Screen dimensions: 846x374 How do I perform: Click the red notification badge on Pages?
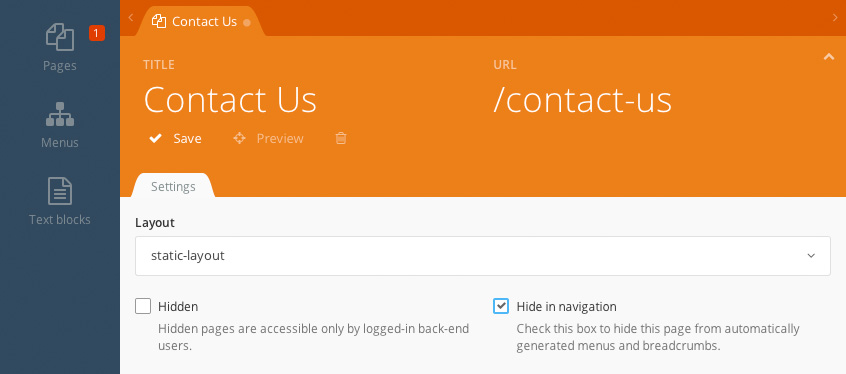97,33
